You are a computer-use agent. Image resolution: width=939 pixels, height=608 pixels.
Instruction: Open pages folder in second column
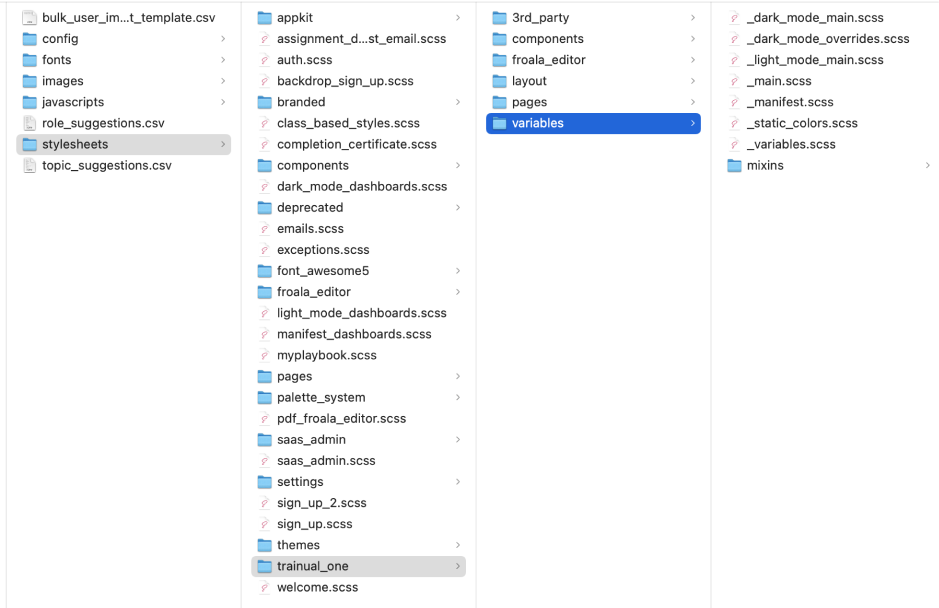(358, 376)
